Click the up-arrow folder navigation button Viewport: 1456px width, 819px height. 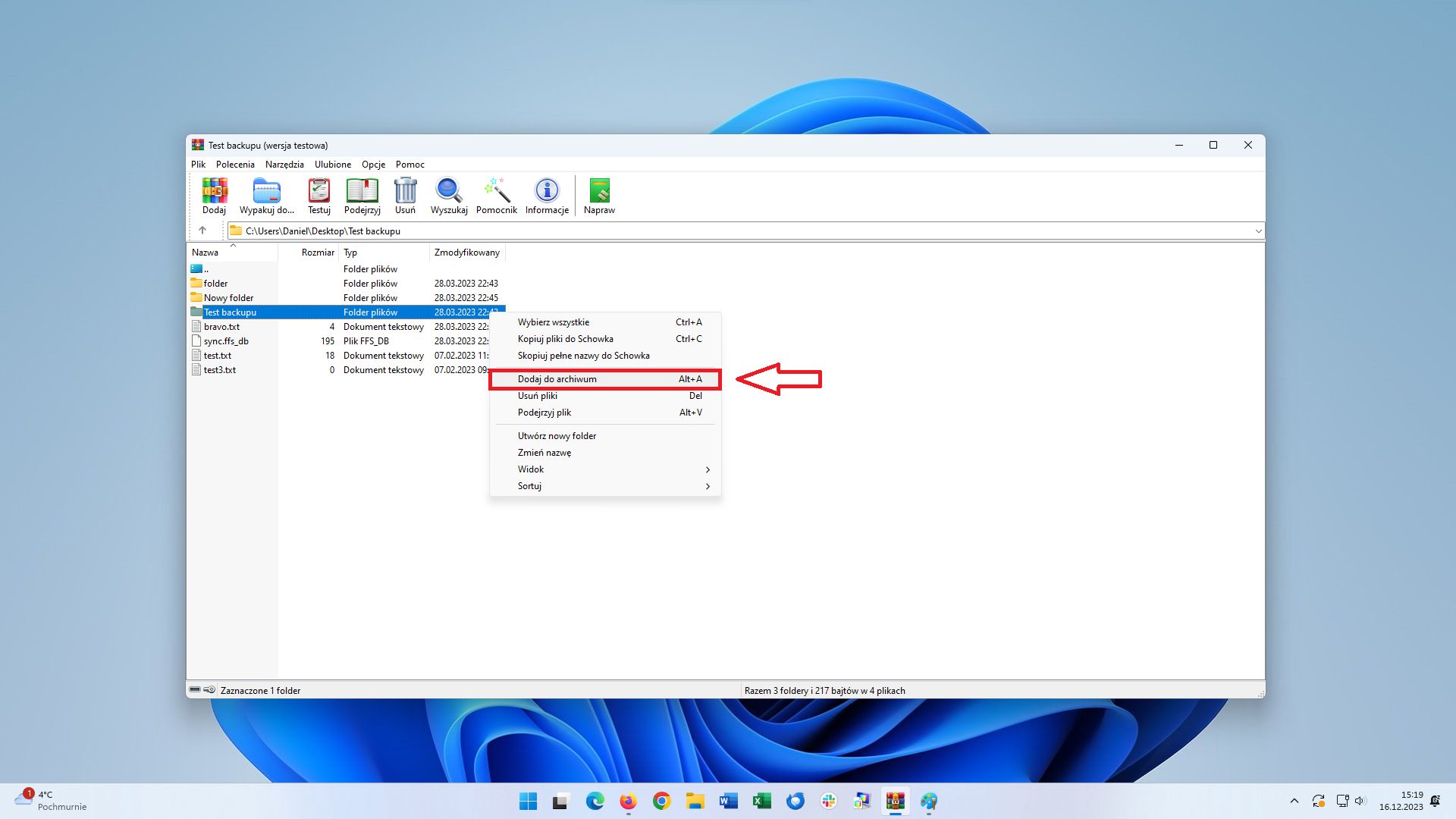point(203,231)
